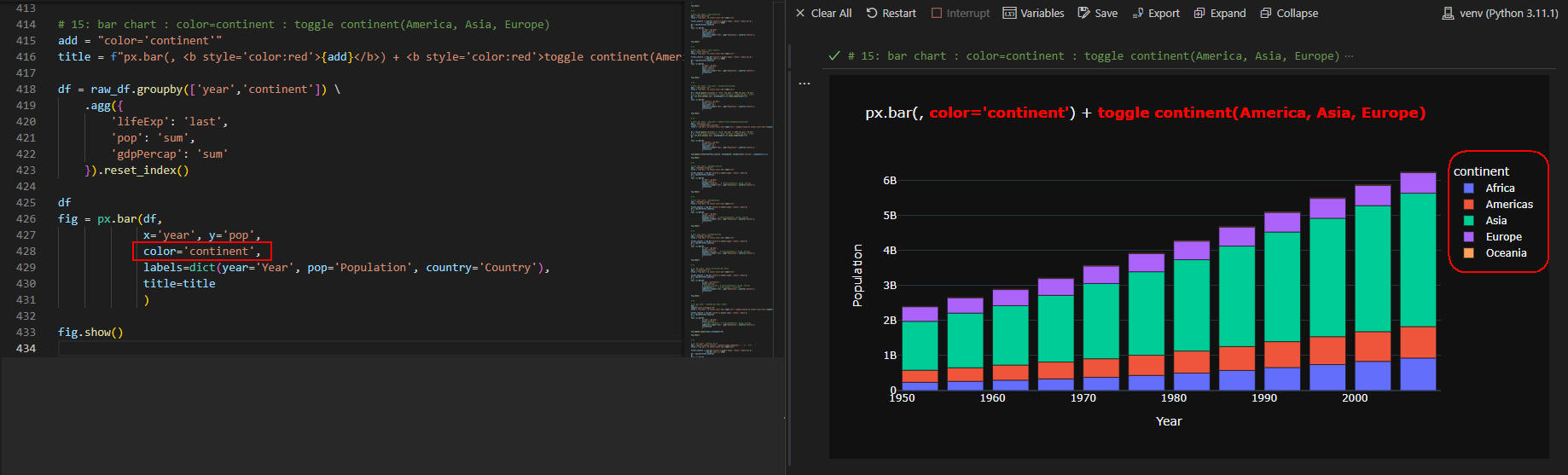Click the collapsed cell header comment '# 15: bar chart'
Viewport: 1568px width, 475px height.
(1094, 56)
